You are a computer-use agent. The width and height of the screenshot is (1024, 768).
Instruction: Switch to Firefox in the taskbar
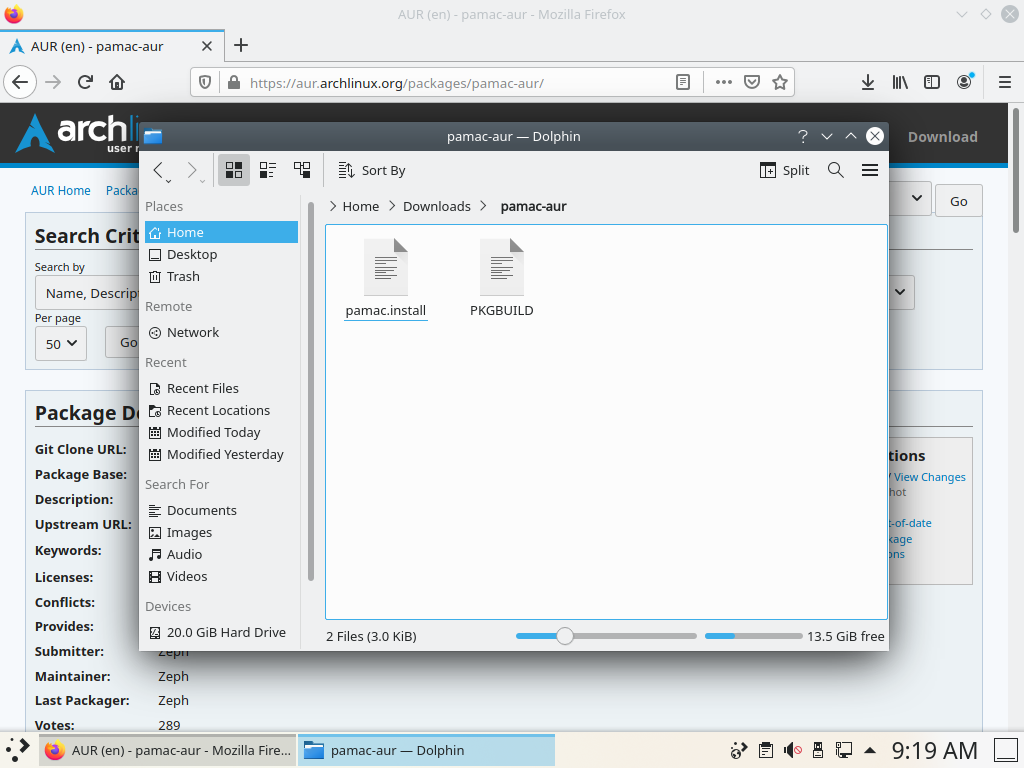168,750
